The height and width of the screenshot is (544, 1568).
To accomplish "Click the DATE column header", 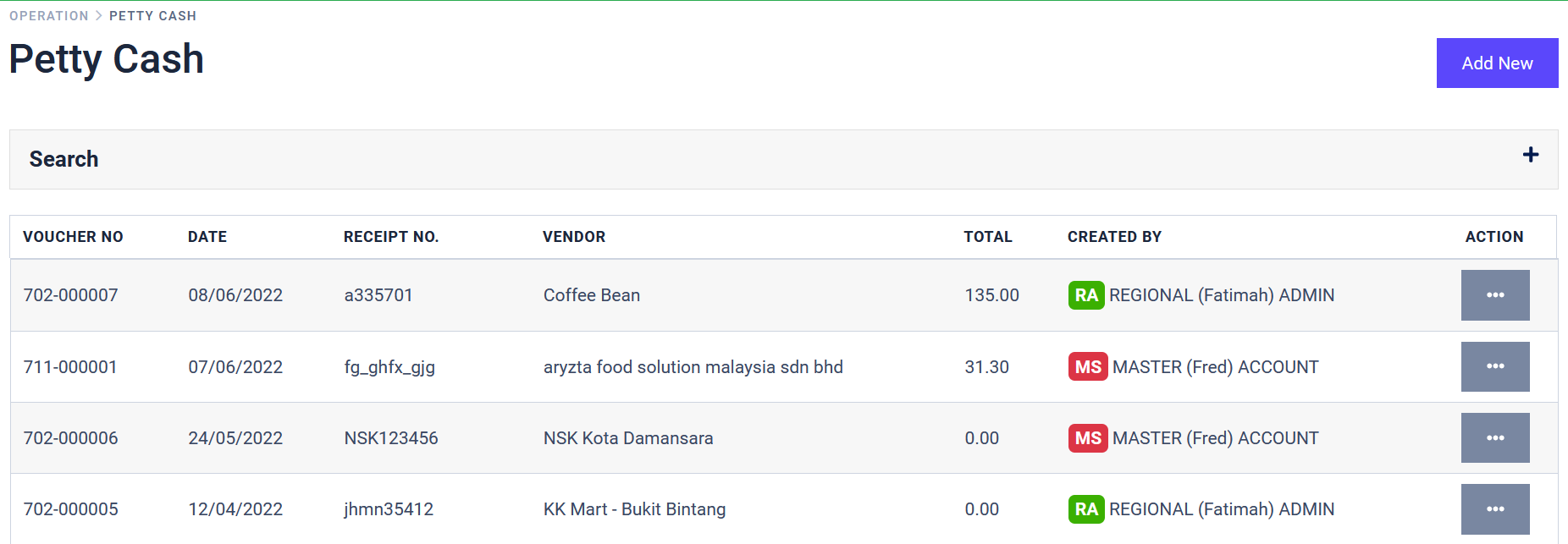I will [x=207, y=237].
